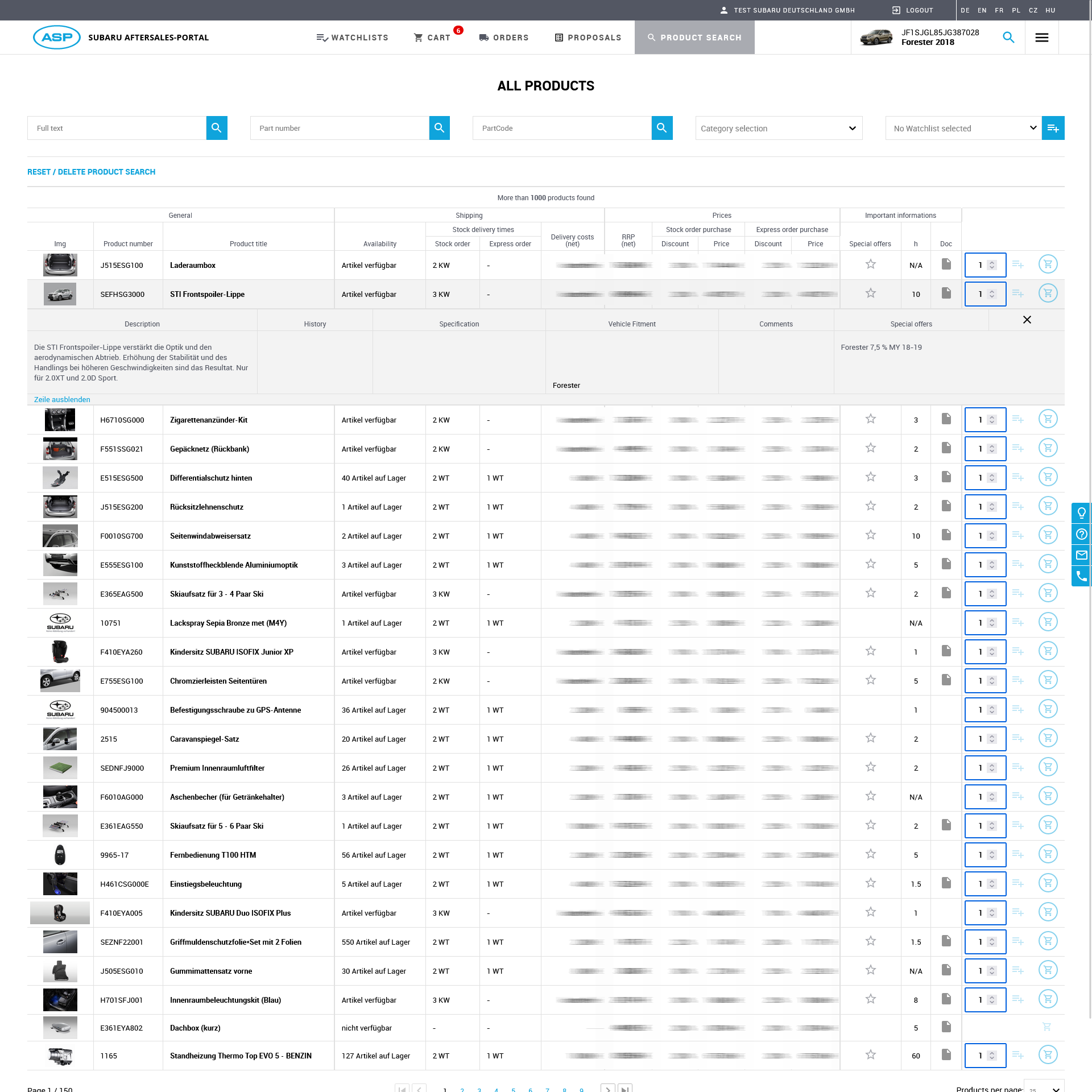This screenshot has height=1092, width=1092.
Task: Click Reset / Delete Product Search link
Action: tap(91, 172)
